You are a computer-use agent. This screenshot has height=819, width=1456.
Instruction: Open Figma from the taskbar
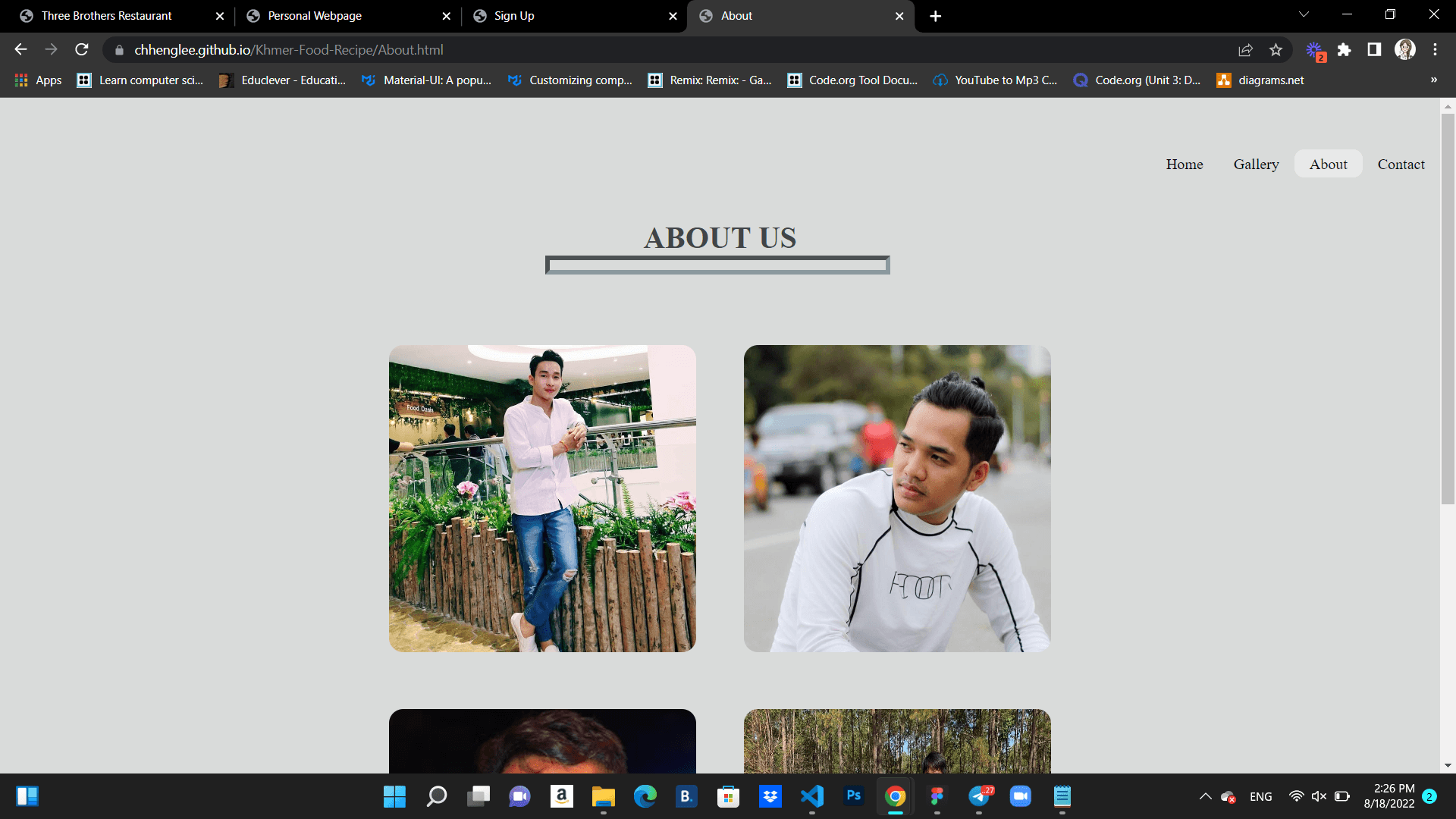(937, 796)
